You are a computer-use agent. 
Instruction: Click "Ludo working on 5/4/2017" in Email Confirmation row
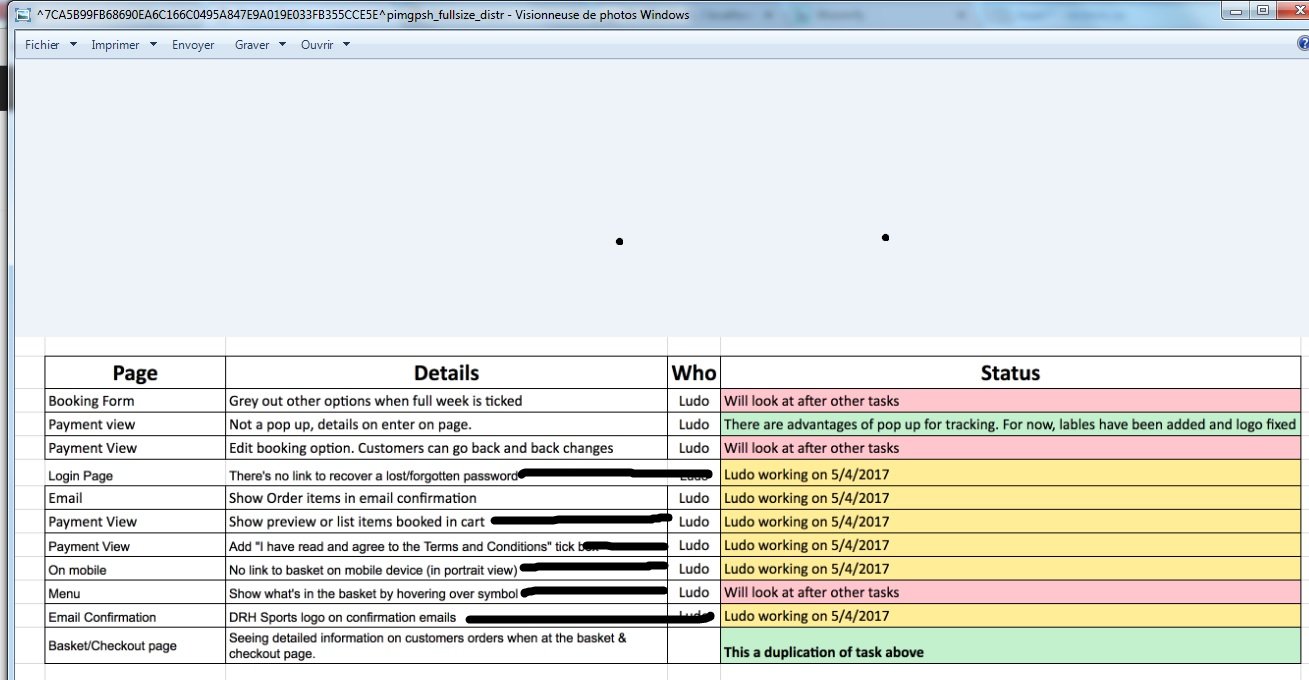point(1010,616)
